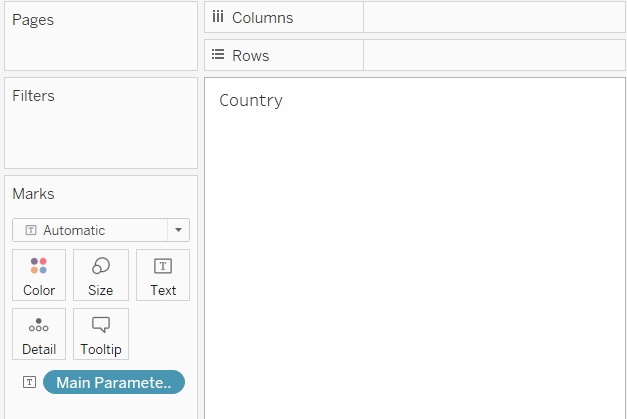Viewport: 627px width, 419px height.
Task: Open the Tooltip editor button
Action: [x=101, y=334]
